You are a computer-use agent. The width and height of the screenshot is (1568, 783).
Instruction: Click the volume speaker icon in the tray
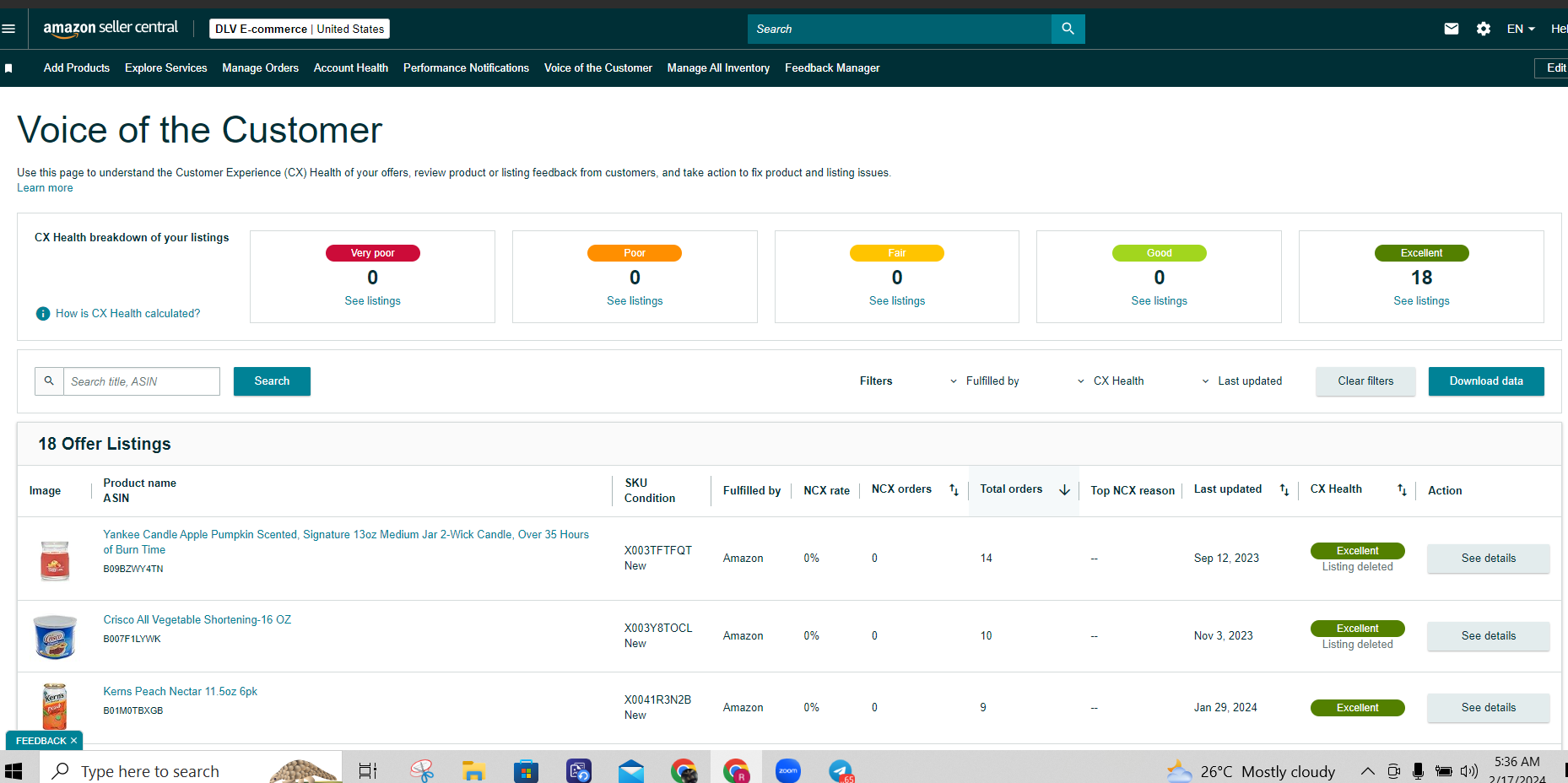click(1469, 771)
